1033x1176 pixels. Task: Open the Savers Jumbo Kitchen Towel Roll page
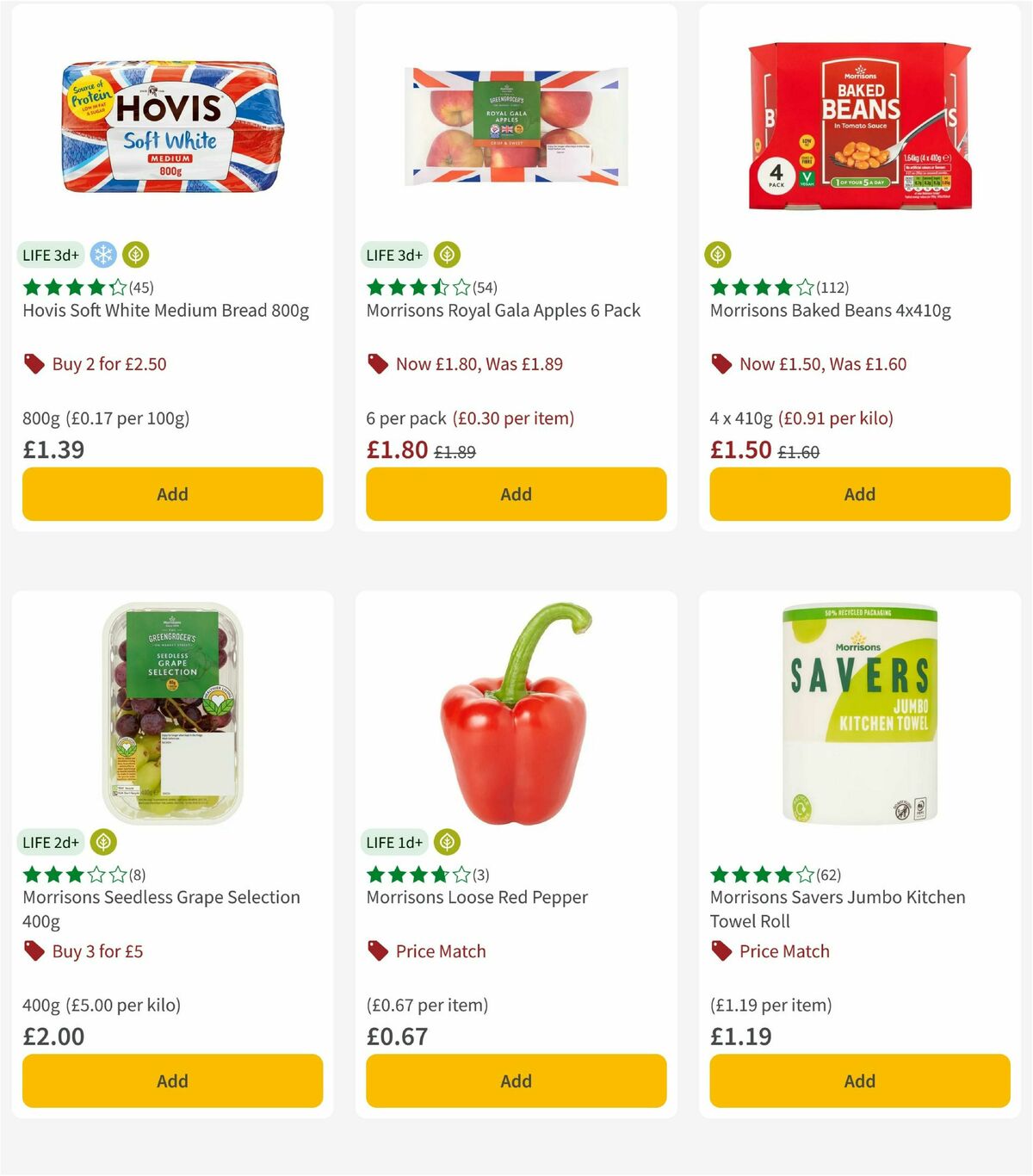pyautogui.click(x=837, y=908)
